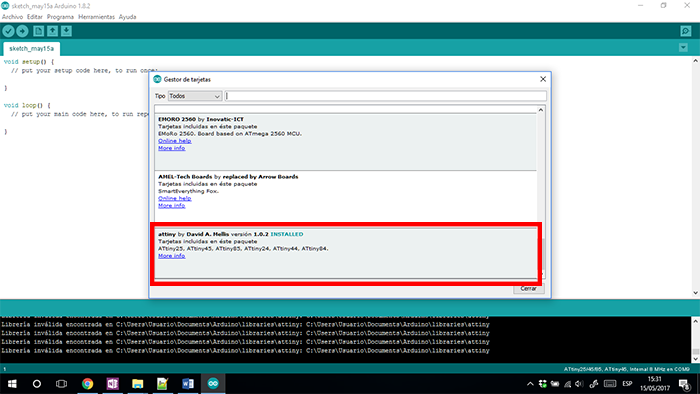
Task: Open the notepad app icon in taskbar
Action: [x=162, y=384]
